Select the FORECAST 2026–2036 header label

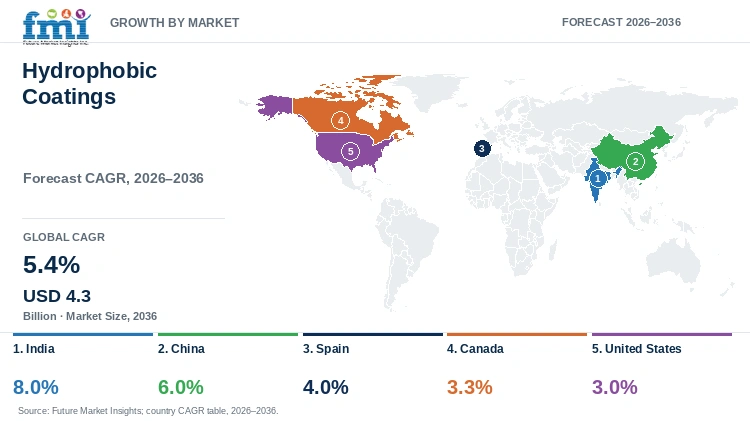pyautogui.click(x=621, y=22)
